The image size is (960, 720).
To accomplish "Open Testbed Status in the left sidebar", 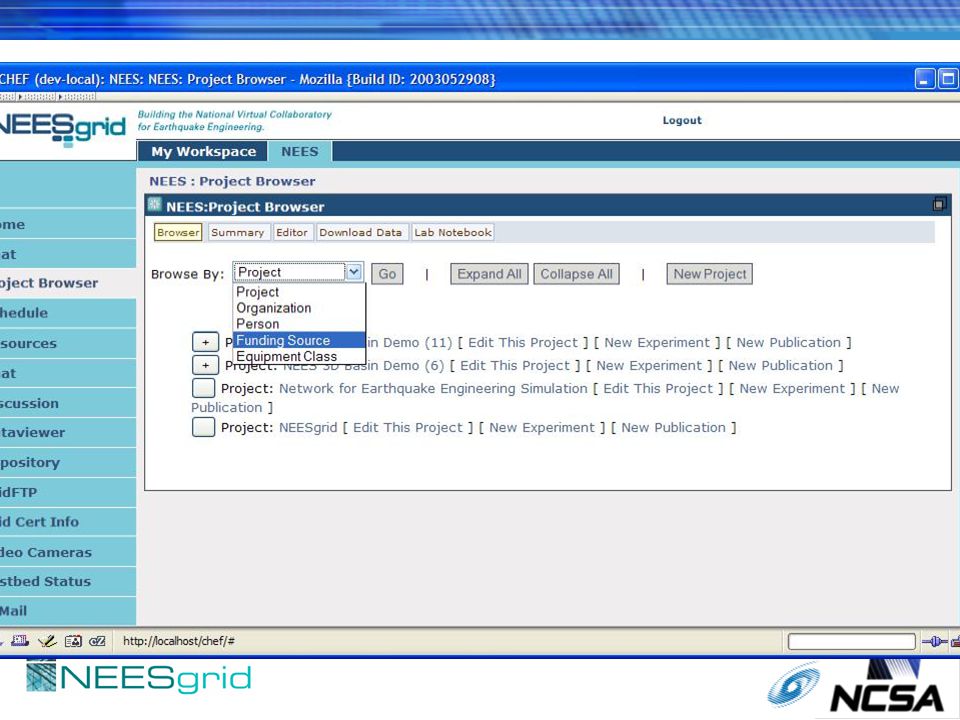I will pos(68,581).
